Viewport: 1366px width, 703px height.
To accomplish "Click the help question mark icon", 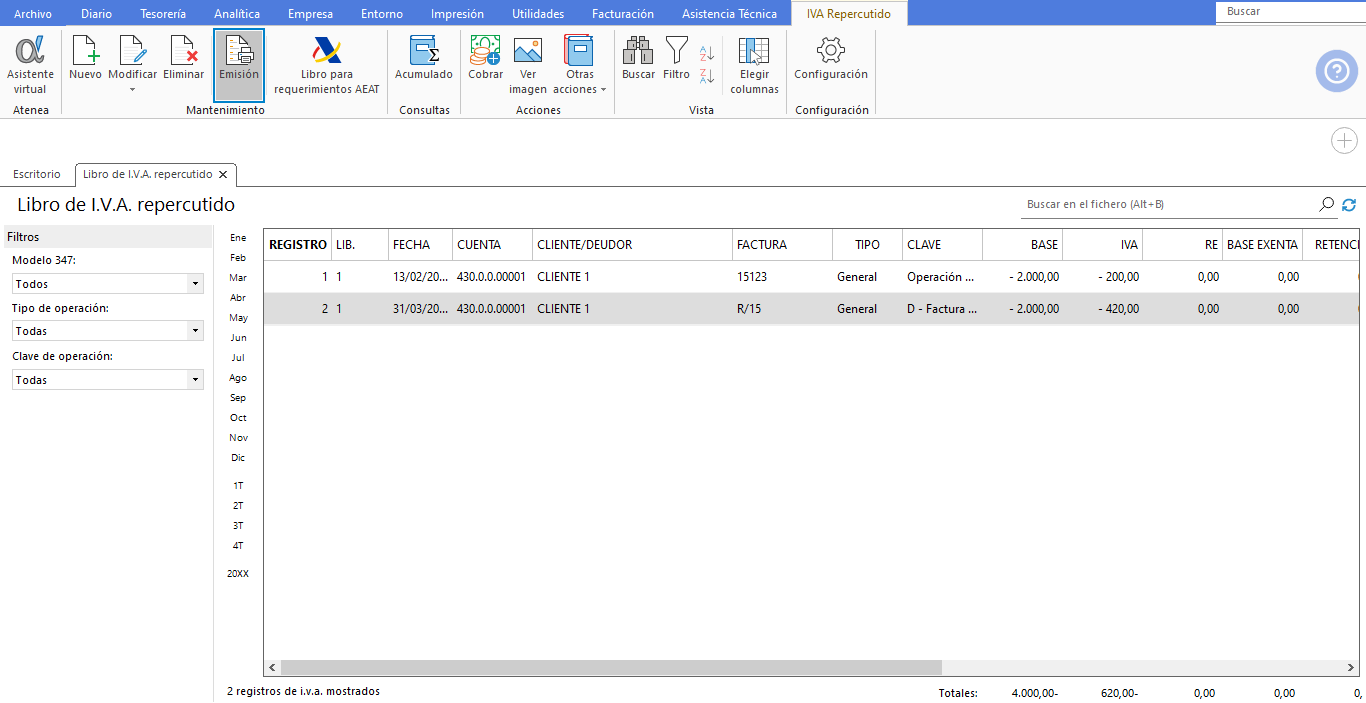I will pyautogui.click(x=1337, y=71).
